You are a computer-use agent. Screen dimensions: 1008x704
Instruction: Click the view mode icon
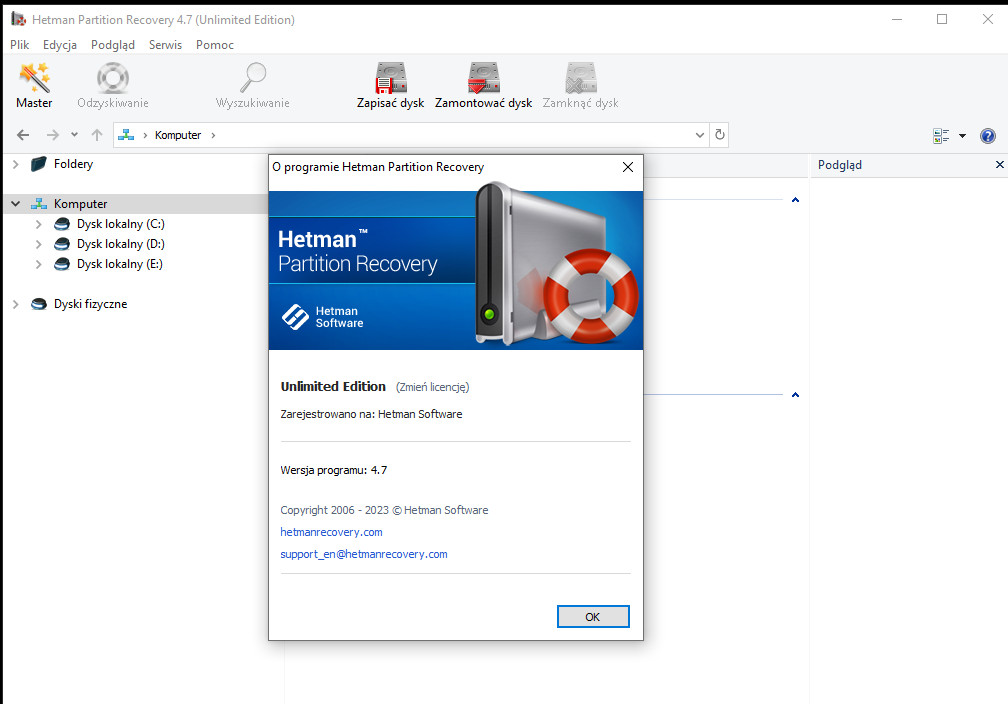tap(941, 136)
